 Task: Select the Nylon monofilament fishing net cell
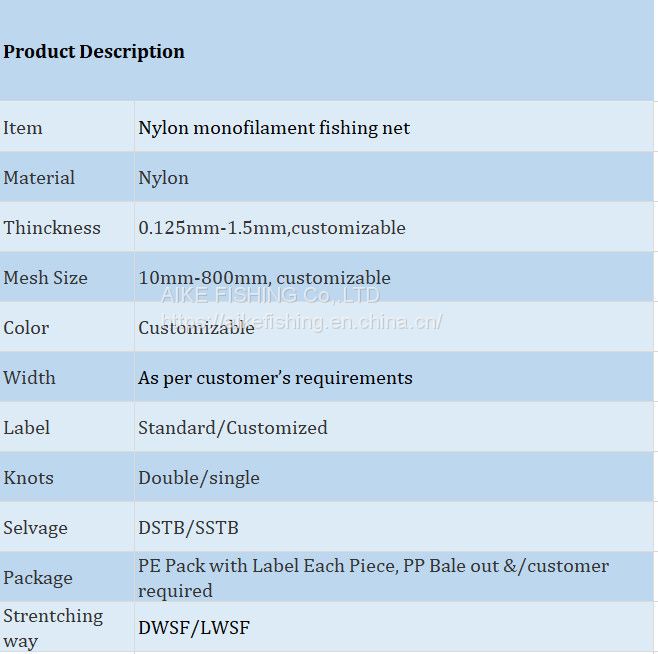(274, 128)
